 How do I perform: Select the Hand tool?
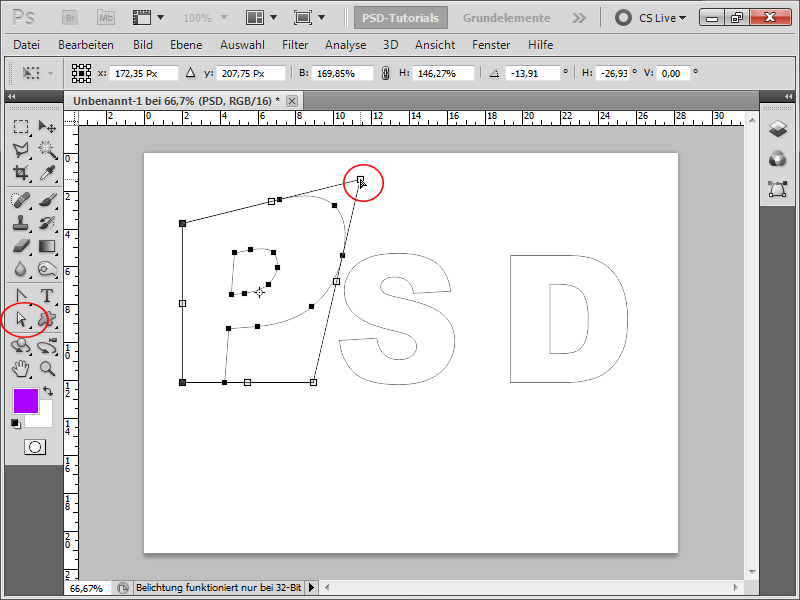point(20,368)
